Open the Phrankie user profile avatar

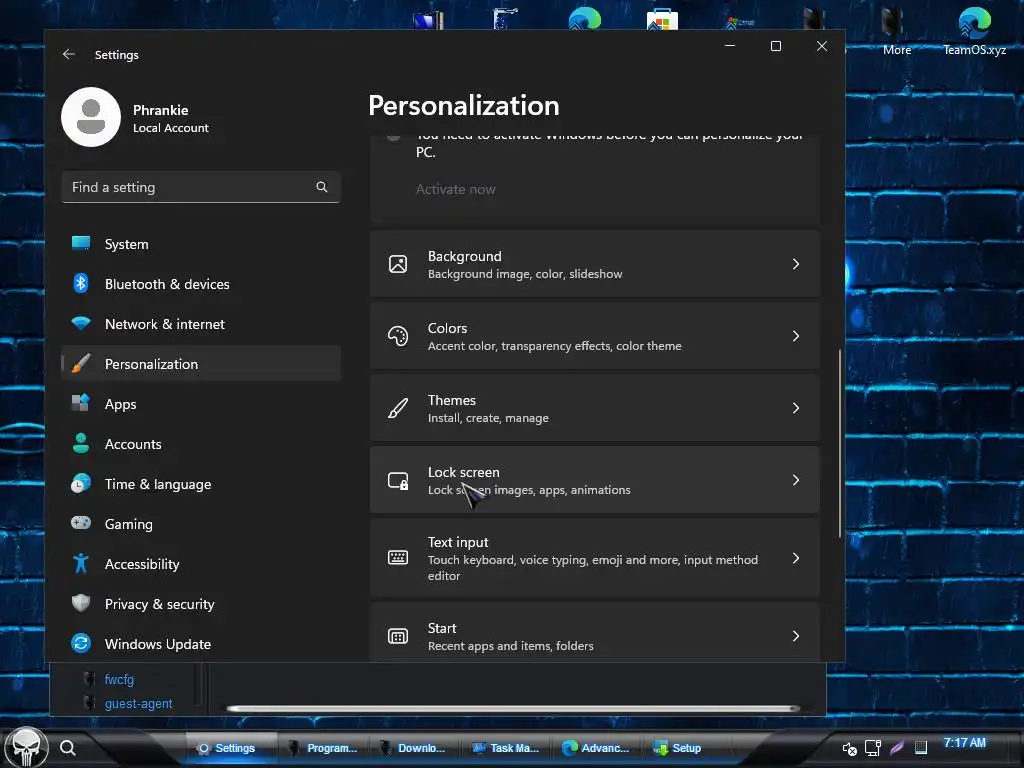click(x=91, y=118)
